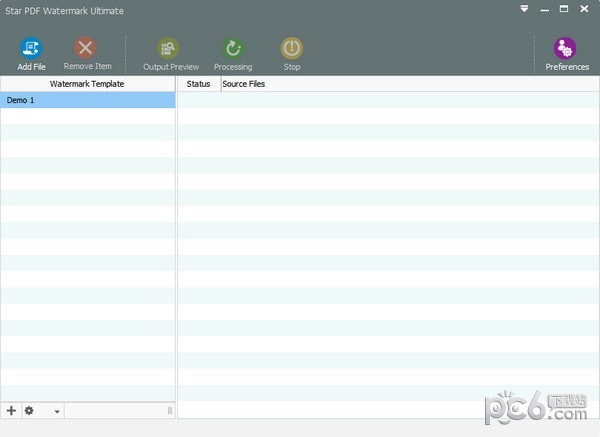
Task: Click the Stop toolbar icon
Action: 292,48
